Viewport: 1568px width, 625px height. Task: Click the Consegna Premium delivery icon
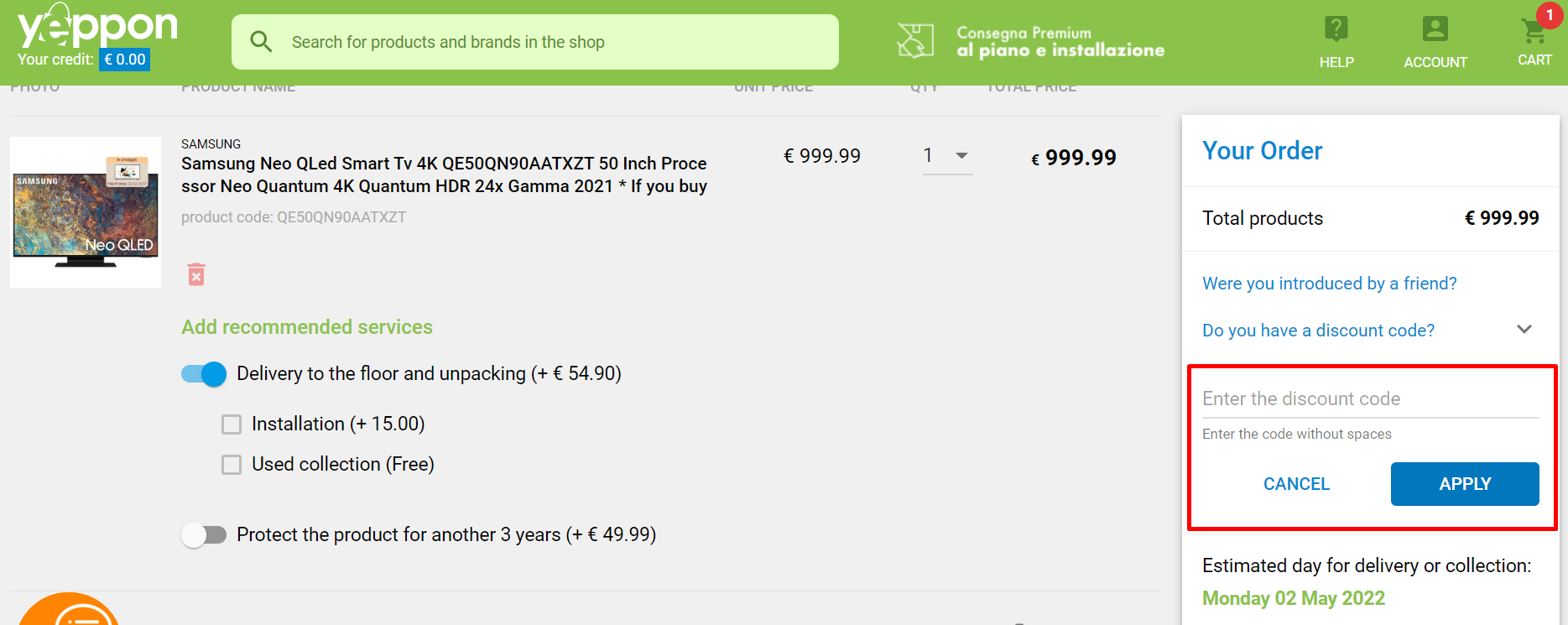click(x=914, y=41)
